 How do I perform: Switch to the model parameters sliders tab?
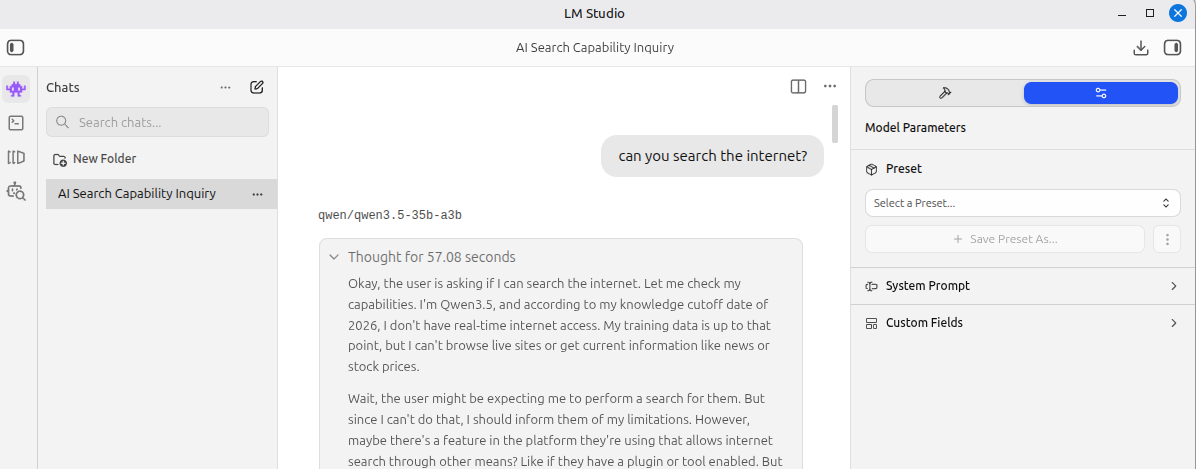(1100, 93)
